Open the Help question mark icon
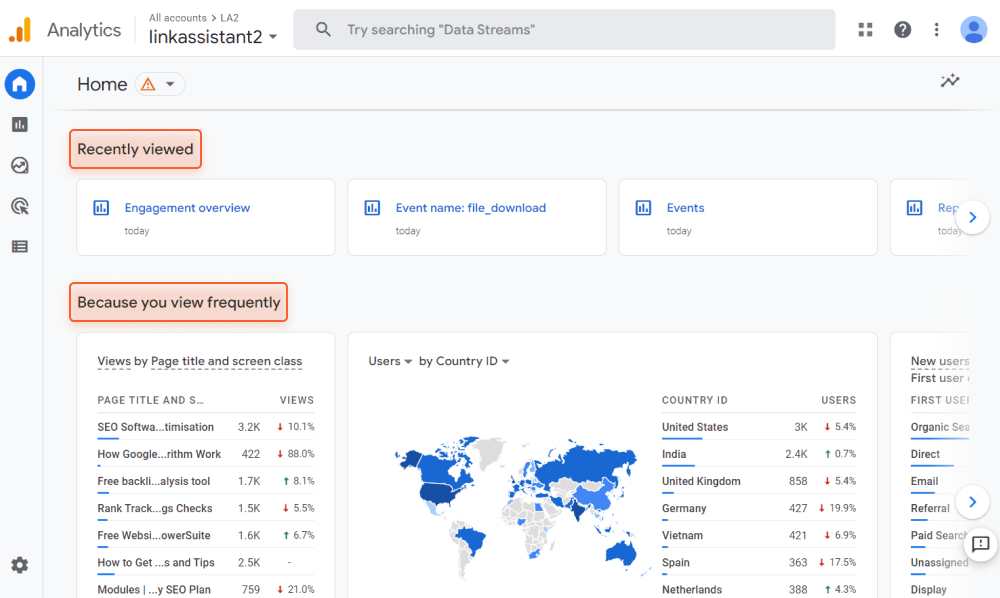Screen dimensions: 1000x598 (902, 29)
